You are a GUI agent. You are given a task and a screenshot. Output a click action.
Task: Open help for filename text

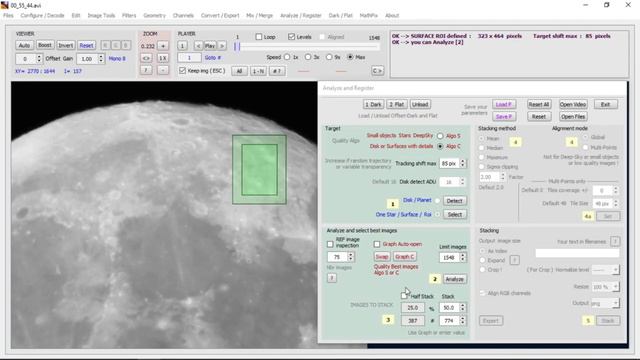(x=615, y=242)
